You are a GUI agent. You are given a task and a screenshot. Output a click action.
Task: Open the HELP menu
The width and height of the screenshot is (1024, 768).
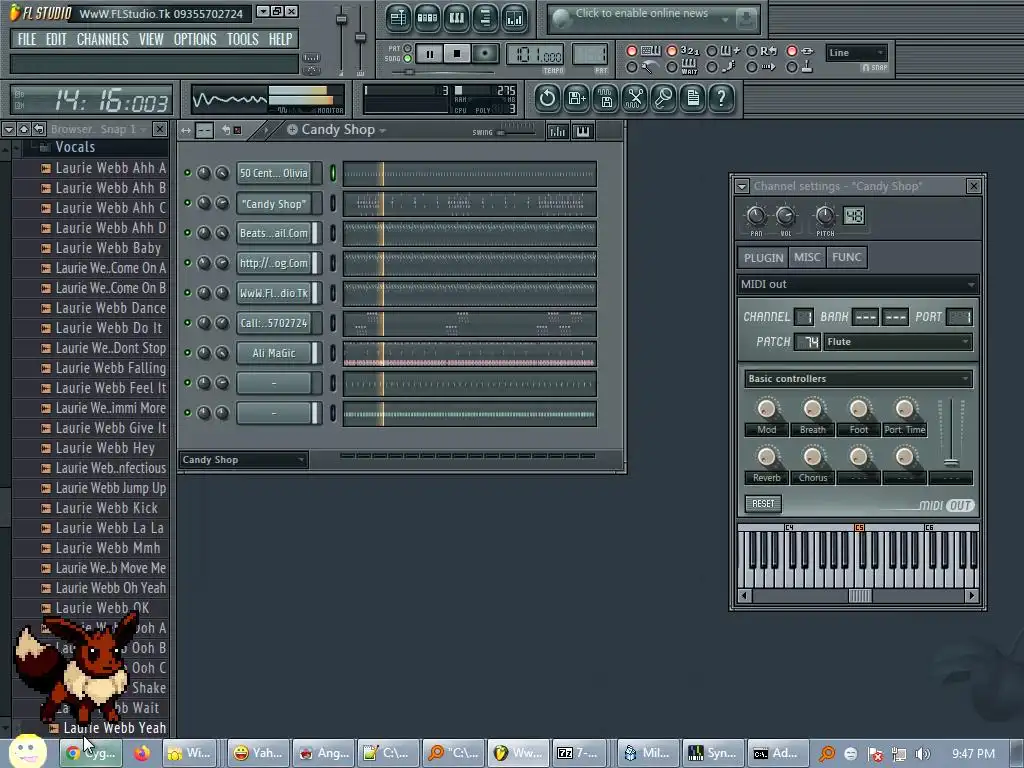tap(280, 39)
